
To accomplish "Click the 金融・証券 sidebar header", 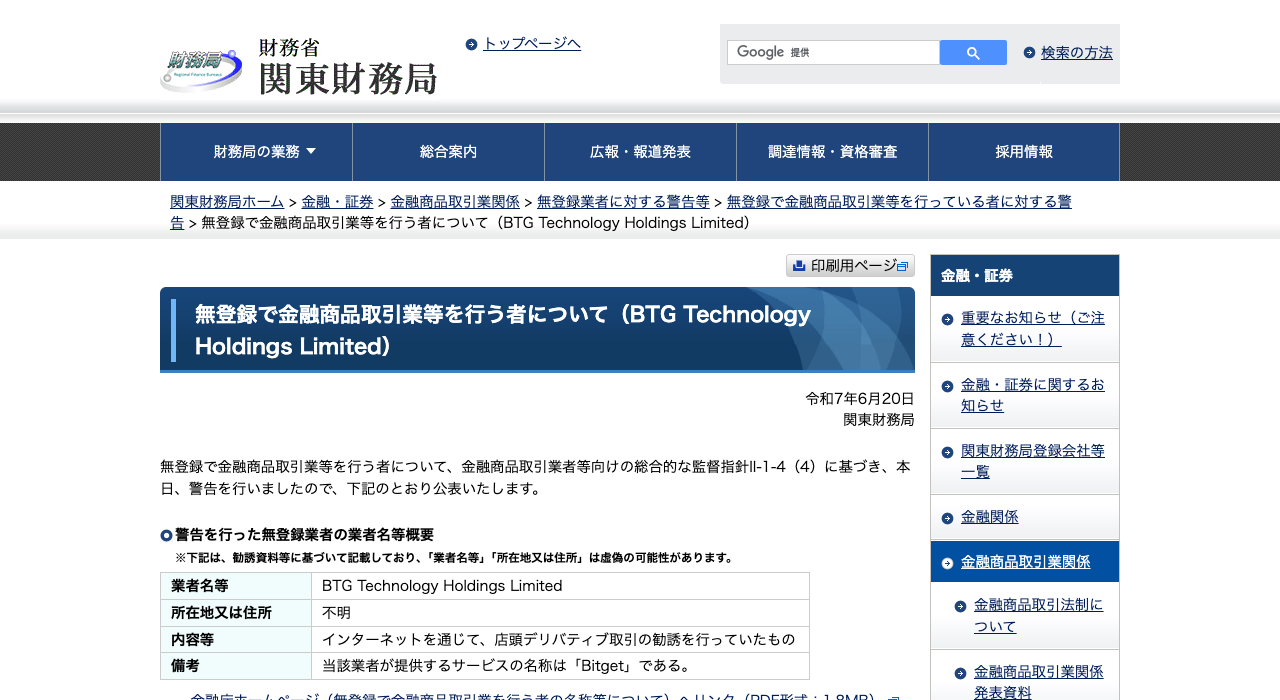I will click(1025, 275).
